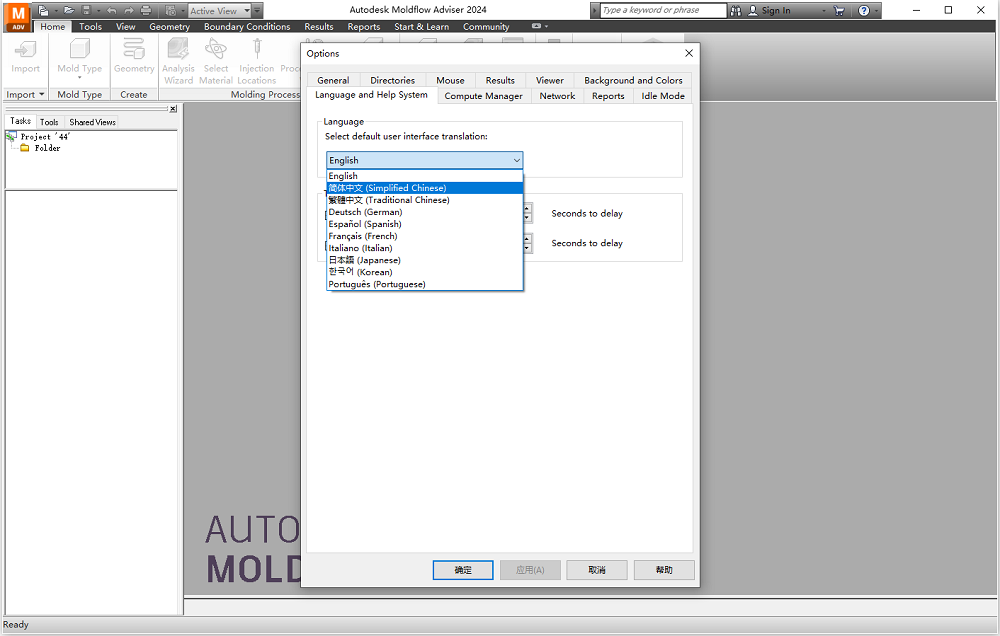Select Español (Spanish) in language list
This screenshot has width=1000, height=636.
[425, 225]
